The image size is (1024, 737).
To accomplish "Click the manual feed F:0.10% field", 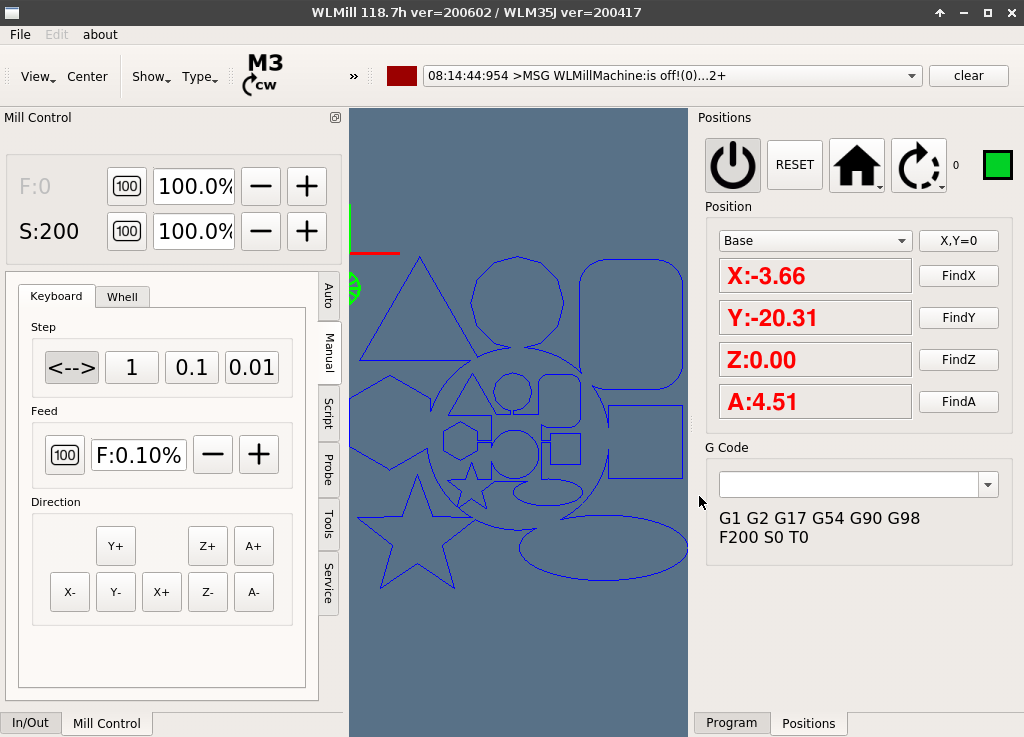I will coord(139,455).
